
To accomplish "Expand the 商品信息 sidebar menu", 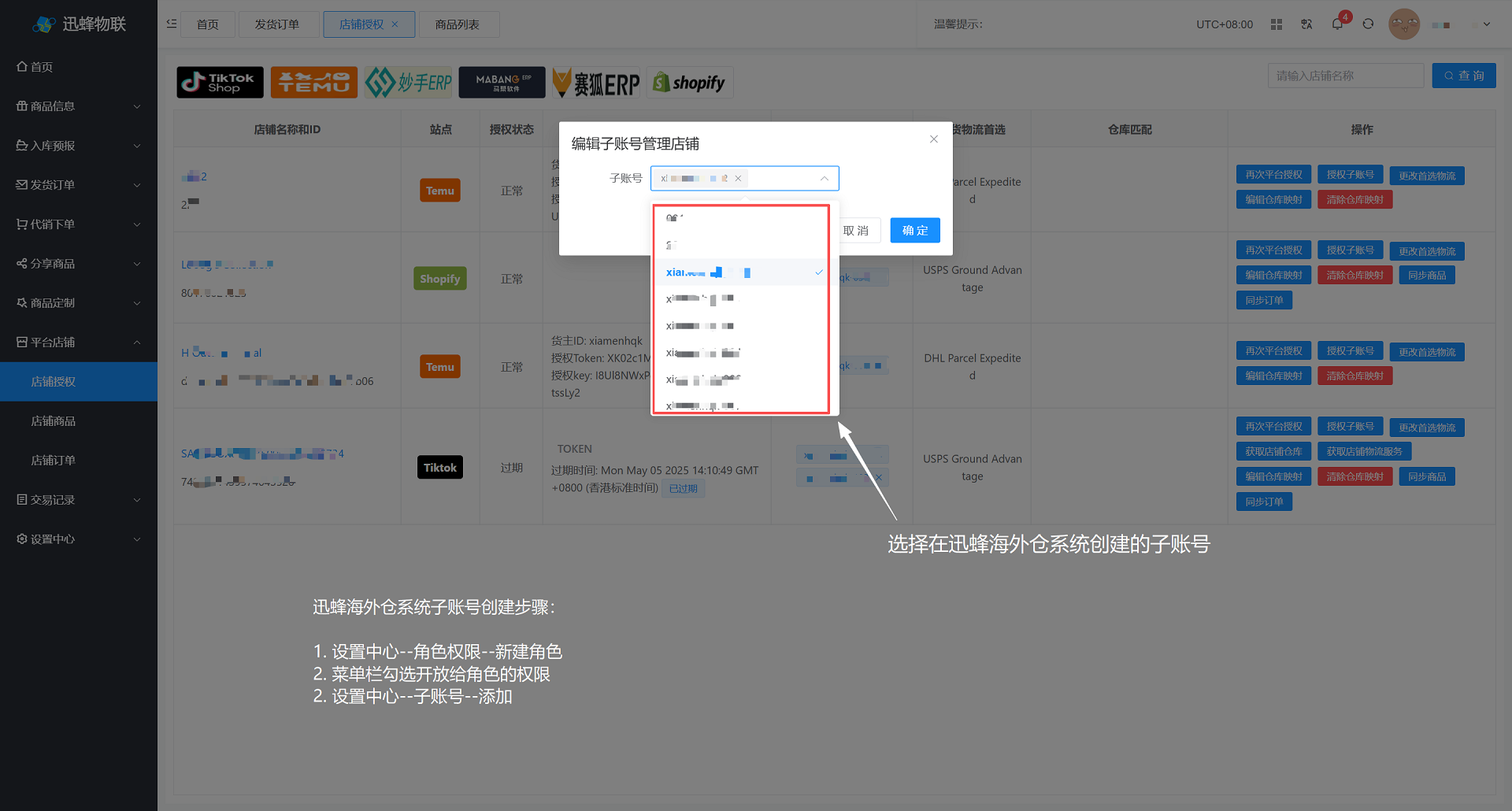I will click(79, 106).
